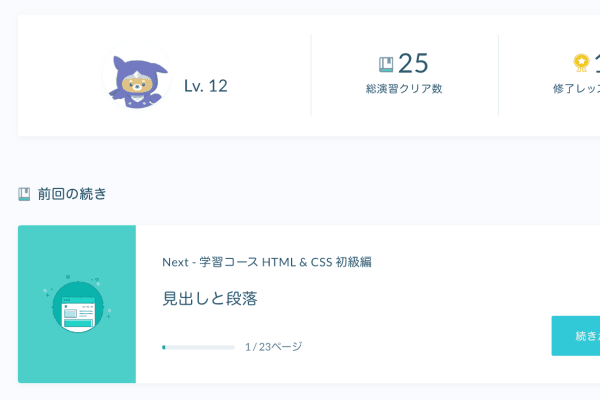The height and width of the screenshot is (400, 600).
Task: Click the 総演習クリア数 label
Action: tap(404, 89)
